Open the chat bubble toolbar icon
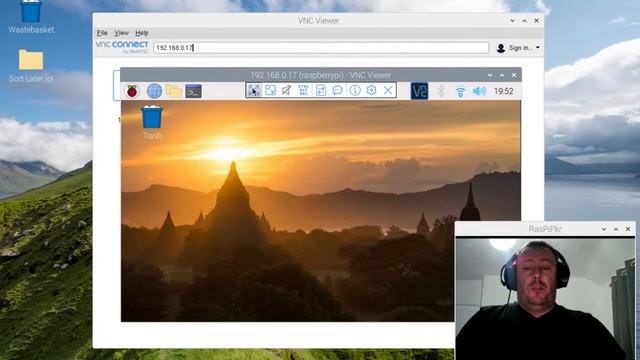The width and height of the screenshot is (640, 360). [338, 90]
